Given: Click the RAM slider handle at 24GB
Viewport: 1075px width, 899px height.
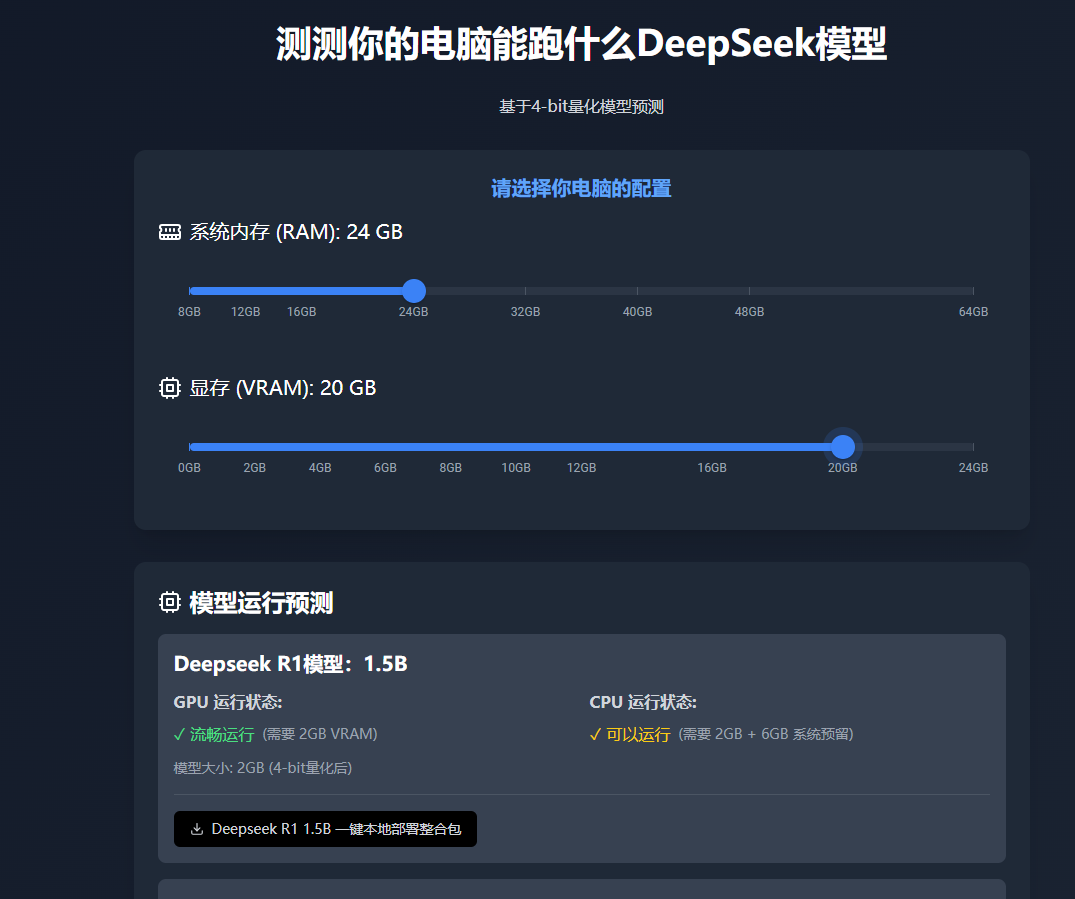Looking at the screenshot, I should (x=413, y=291).
